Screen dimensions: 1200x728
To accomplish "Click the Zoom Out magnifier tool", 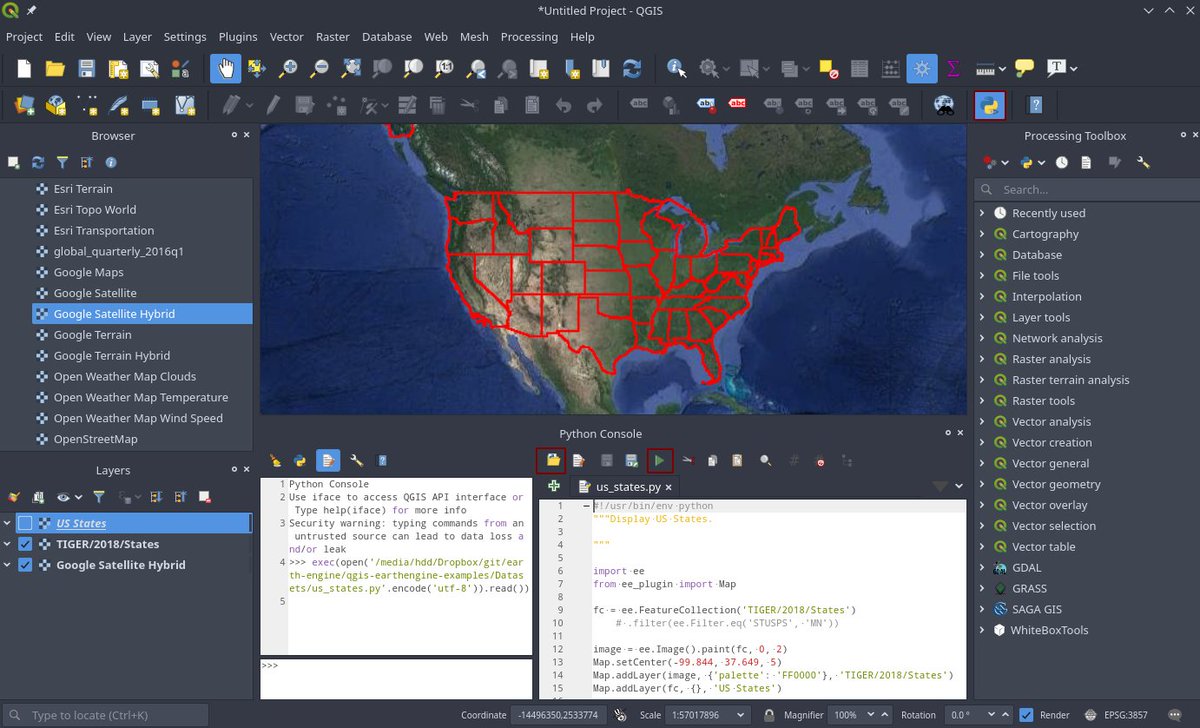I will pos(319,69).
